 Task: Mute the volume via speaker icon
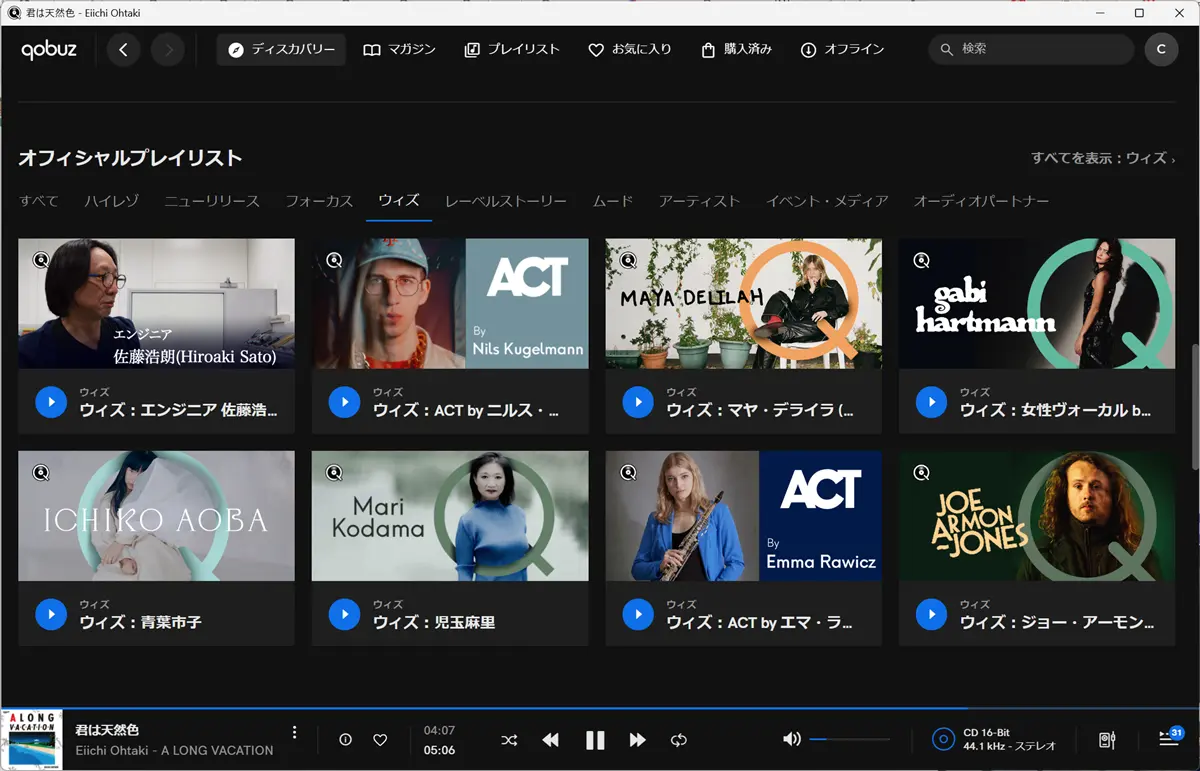792,739
